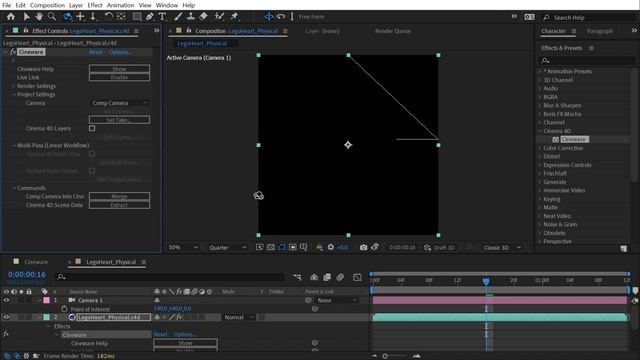The image size is (640, 360).
Task: Hide the Camera 1 layer
Action: tap(6, 300)
